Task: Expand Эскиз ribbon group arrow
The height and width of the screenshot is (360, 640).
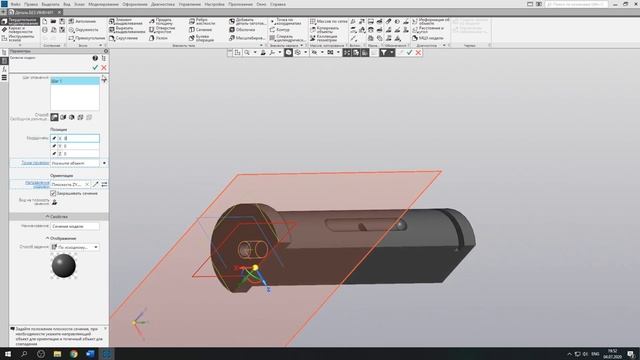Action: tap(101, 46)
